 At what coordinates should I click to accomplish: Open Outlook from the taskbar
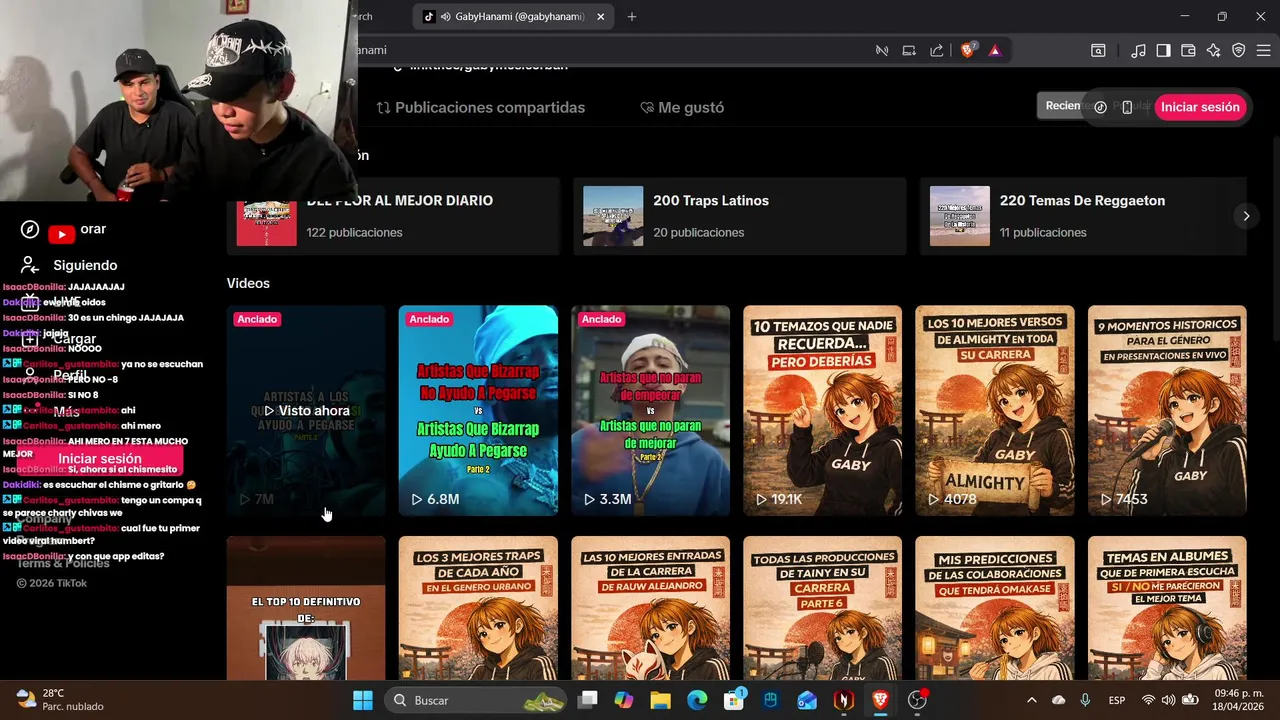point(807,700)
